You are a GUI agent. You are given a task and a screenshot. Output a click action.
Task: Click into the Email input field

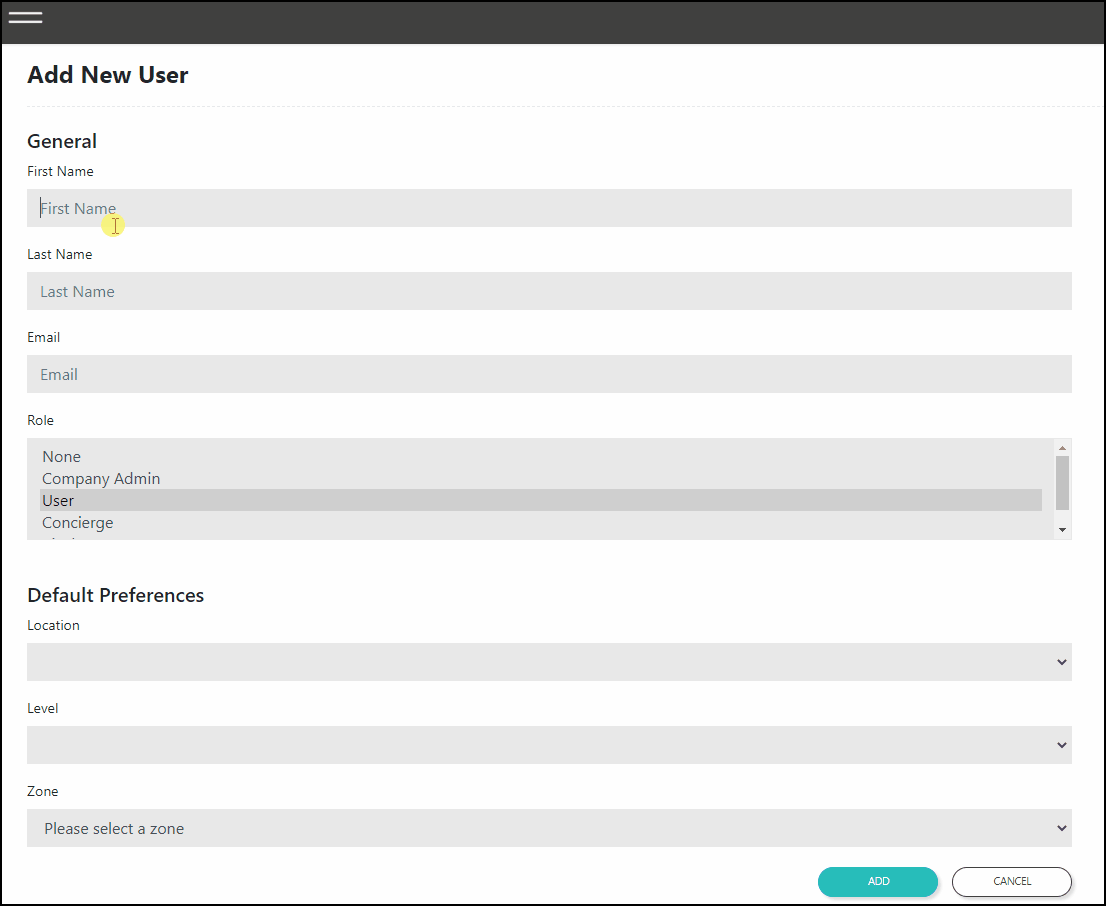[549, 374]
